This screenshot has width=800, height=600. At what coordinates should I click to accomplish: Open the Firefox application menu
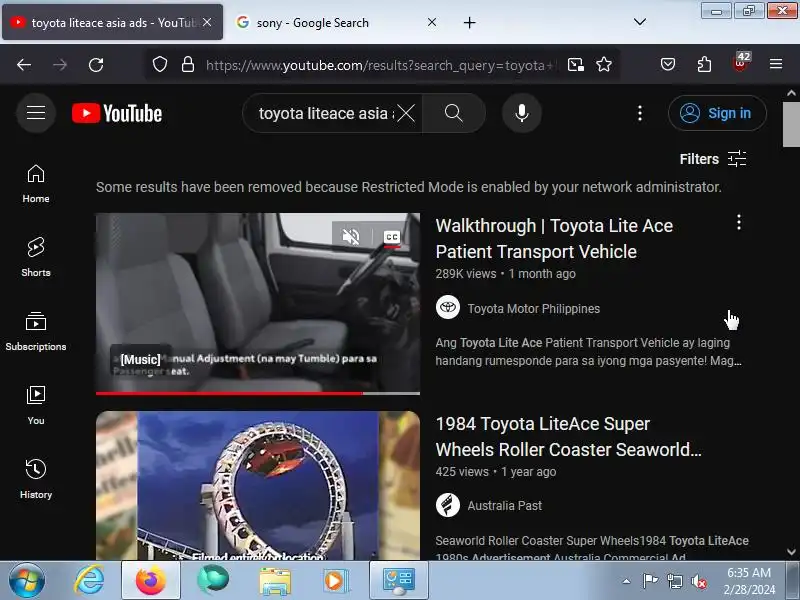pyautogui.click(x=776, y=64)
